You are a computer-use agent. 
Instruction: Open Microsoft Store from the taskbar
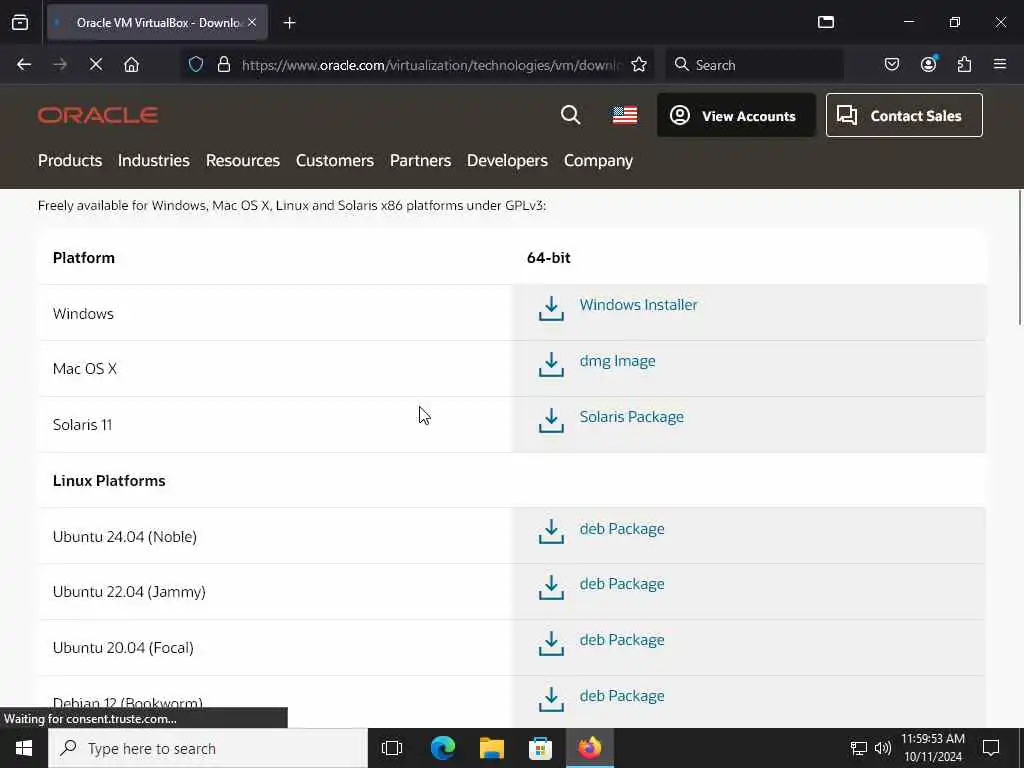point(540,748)
